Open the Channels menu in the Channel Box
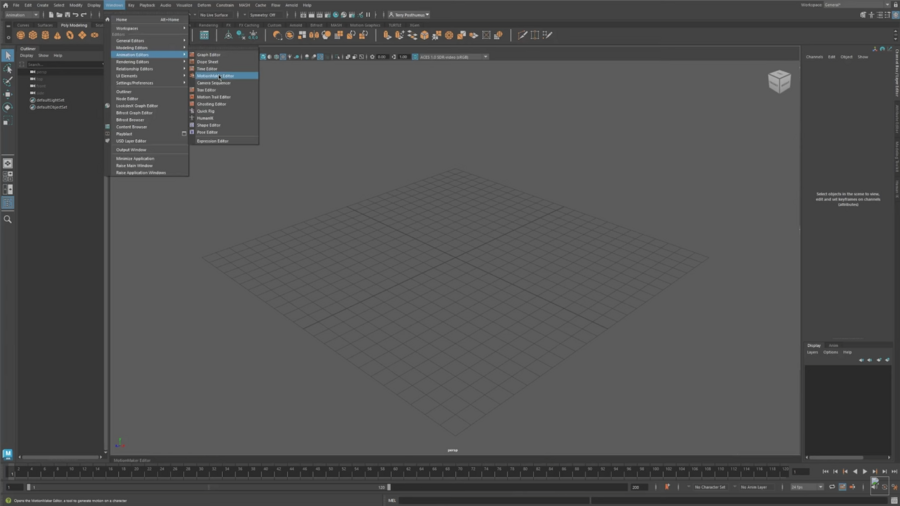900x506 pixels. (x=814, y=57)
